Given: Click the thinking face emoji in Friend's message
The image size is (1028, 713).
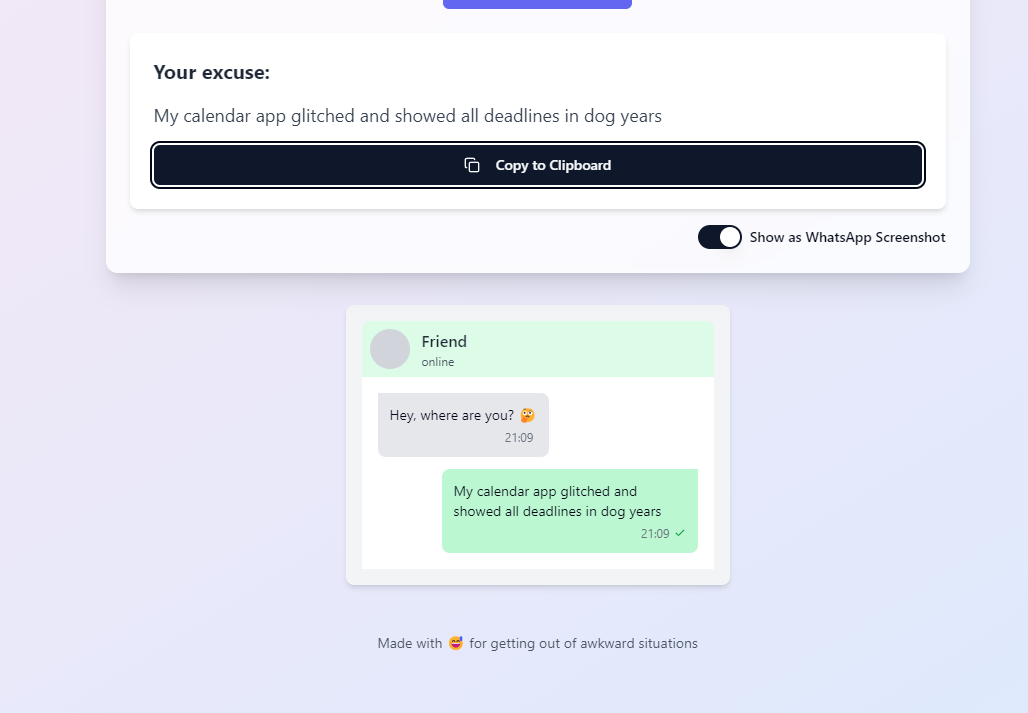Looking at the screenshot, I should tap(528, 413).
